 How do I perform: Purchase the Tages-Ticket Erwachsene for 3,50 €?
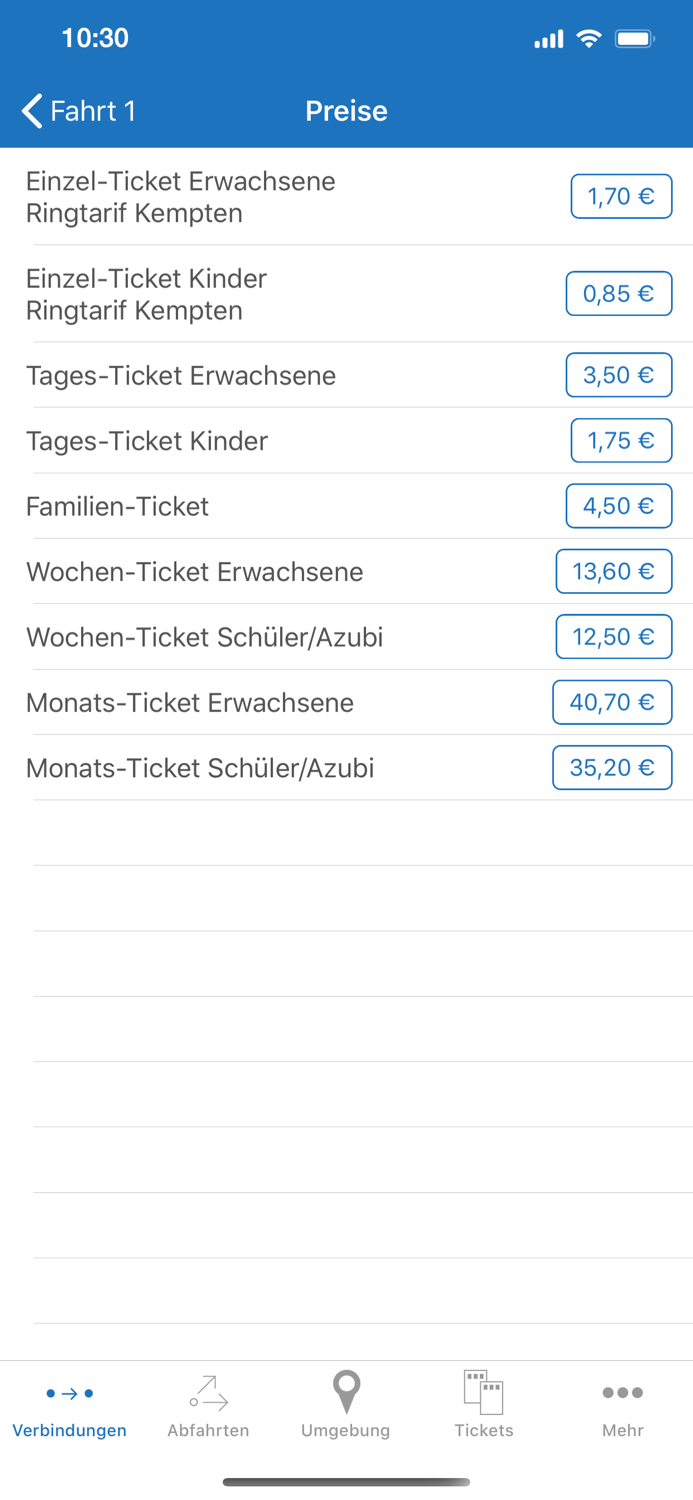[x=619, y=375]
